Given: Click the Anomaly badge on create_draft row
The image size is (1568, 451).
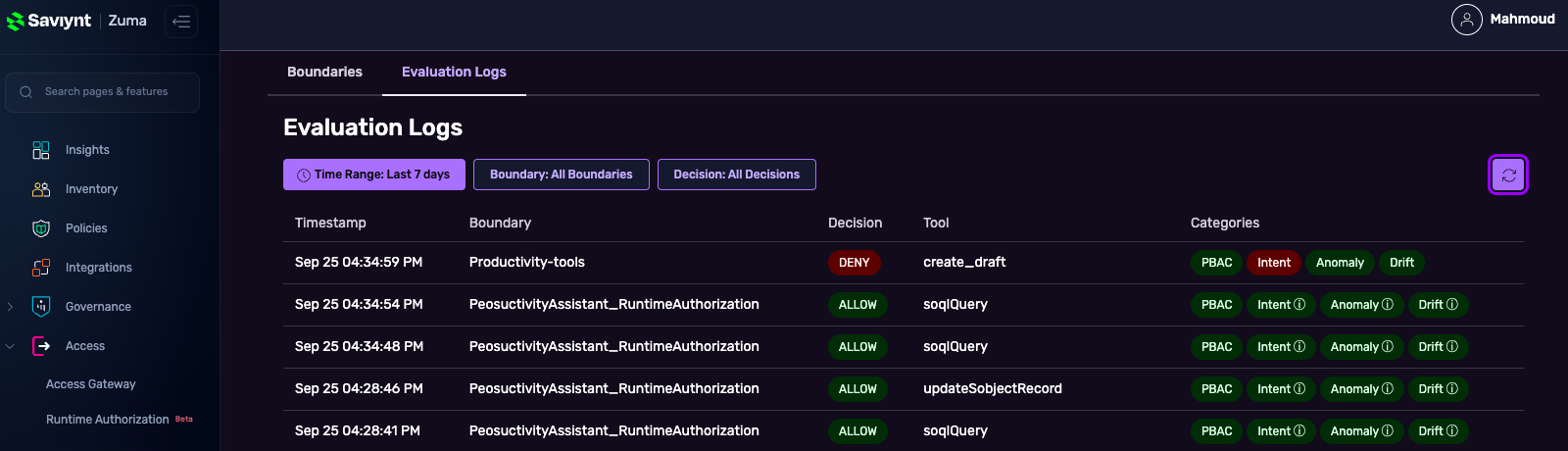Looking at the screenshot, I should pos(1340,263).
